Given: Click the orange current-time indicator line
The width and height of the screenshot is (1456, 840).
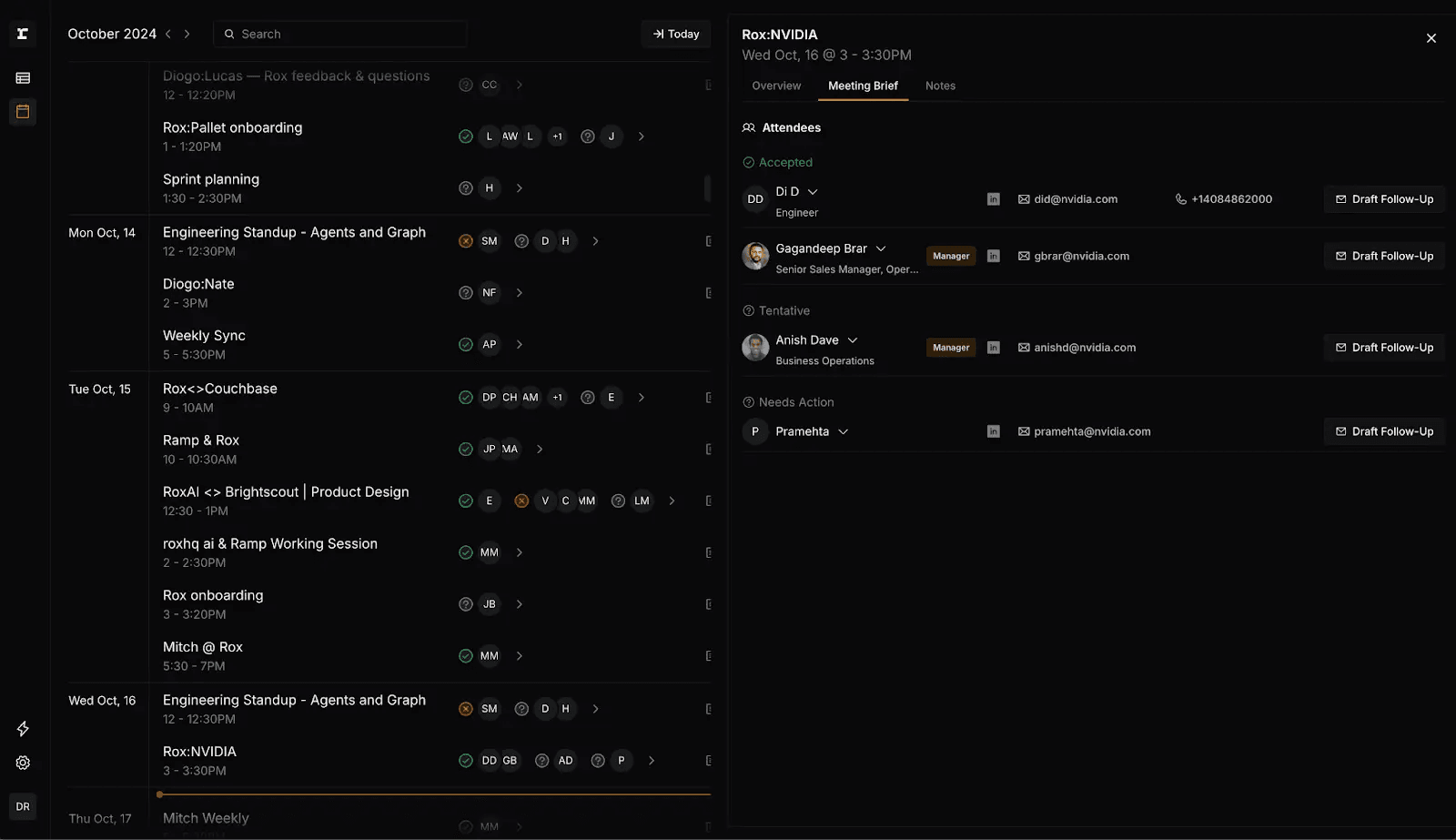Looking at the screenshot, I should point(432,793).
